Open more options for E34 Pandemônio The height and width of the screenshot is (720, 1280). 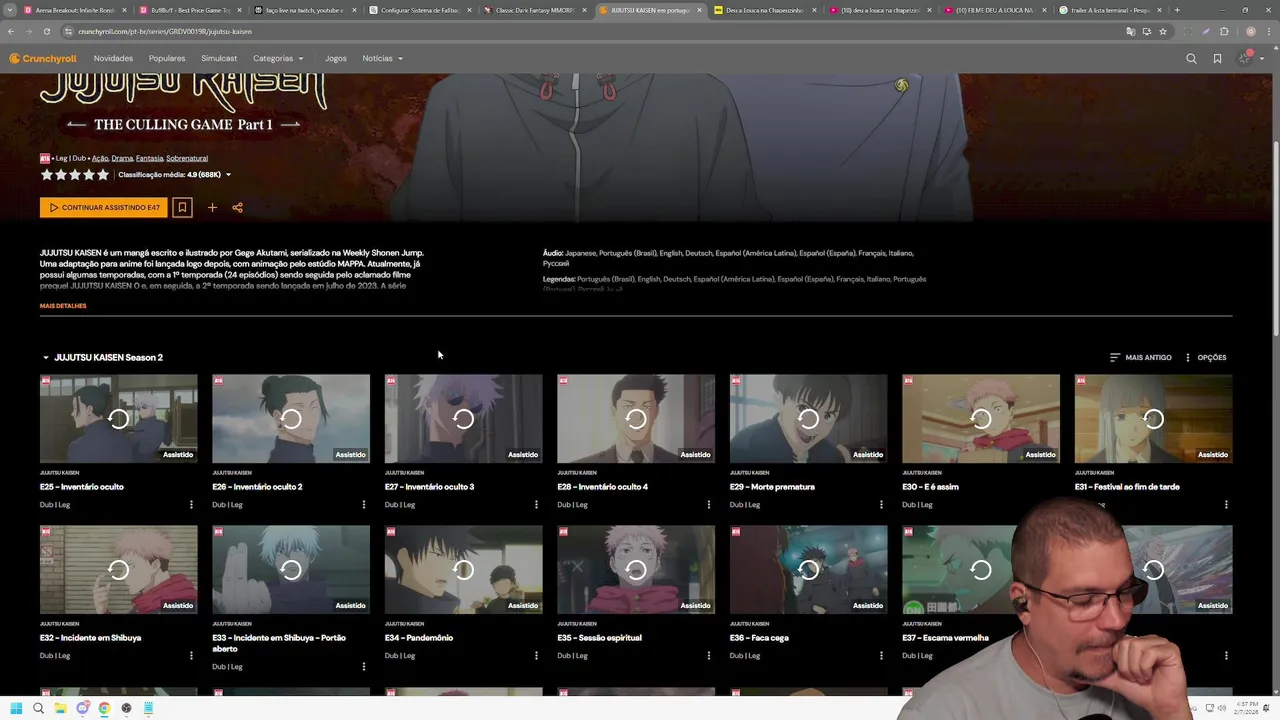pos(536,655)
